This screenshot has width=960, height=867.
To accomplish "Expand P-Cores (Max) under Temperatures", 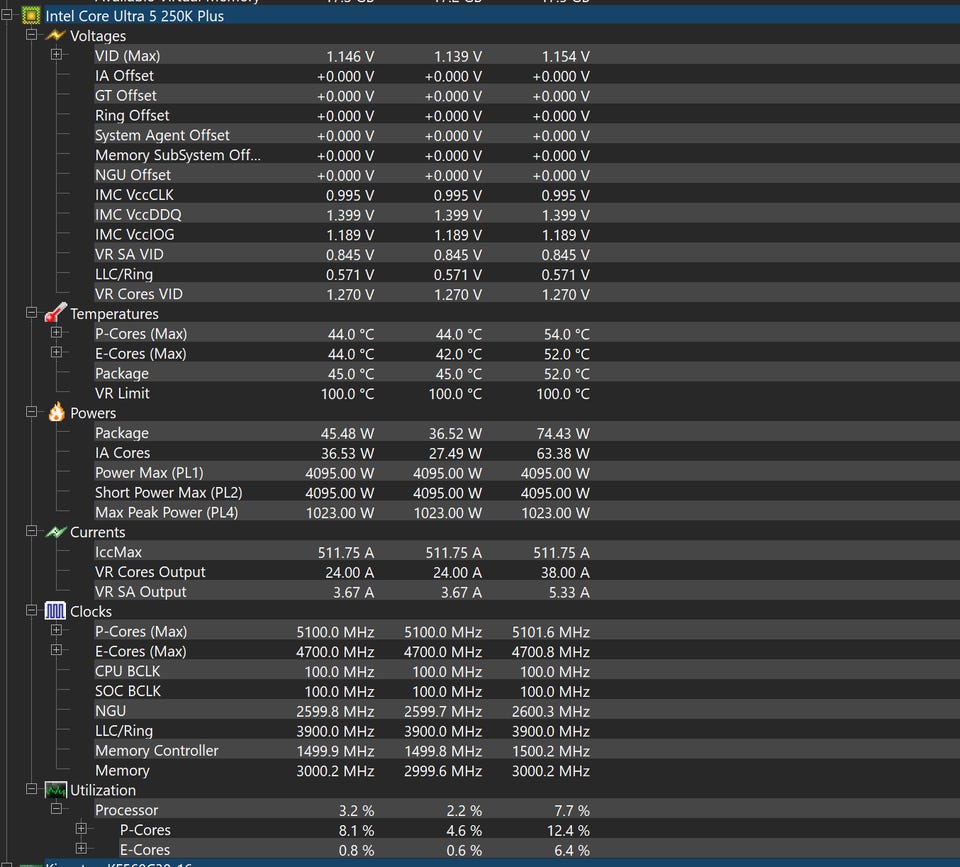I will pyautogui.click(x=56, y=332).
